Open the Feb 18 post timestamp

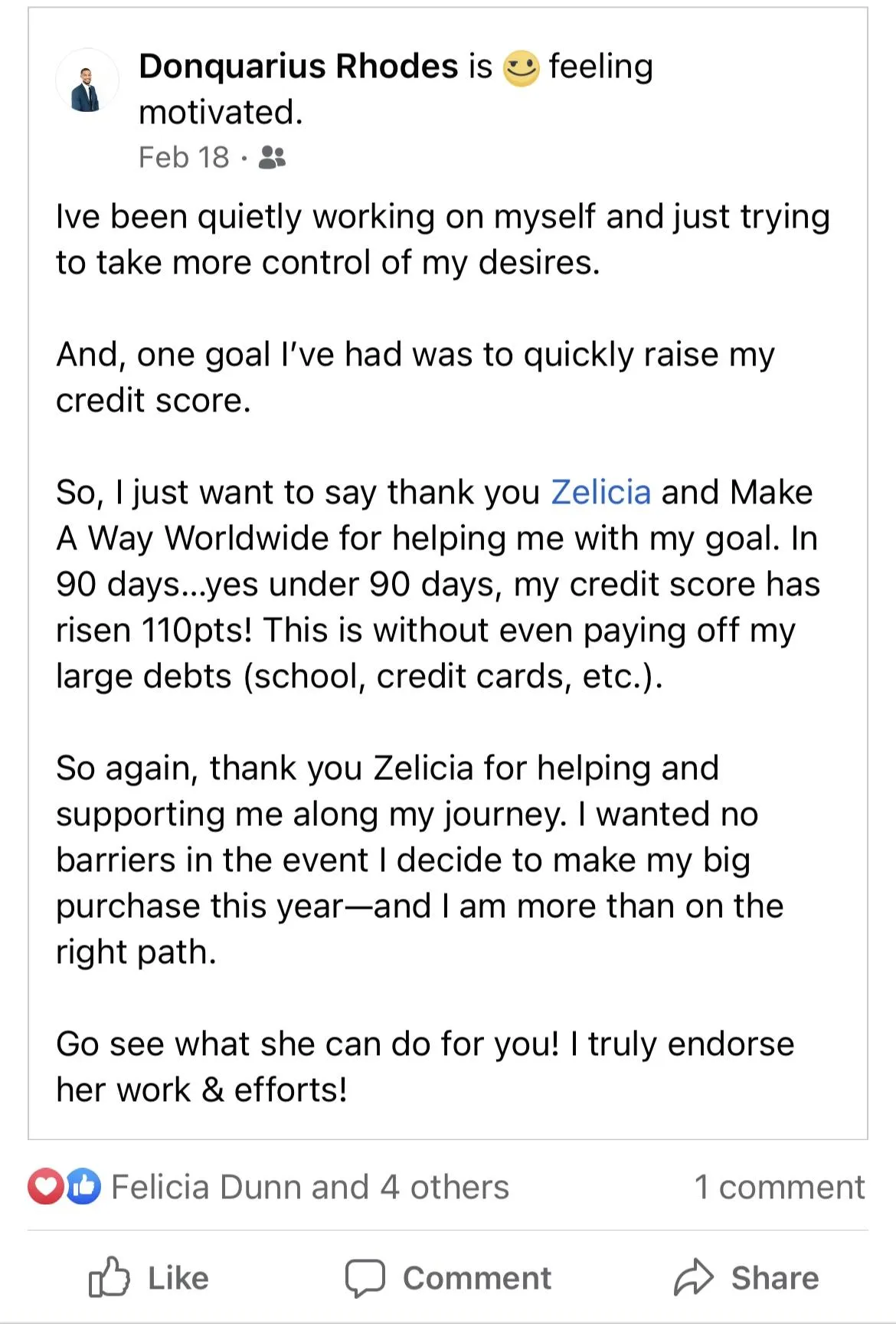click(x=184, y=158)
